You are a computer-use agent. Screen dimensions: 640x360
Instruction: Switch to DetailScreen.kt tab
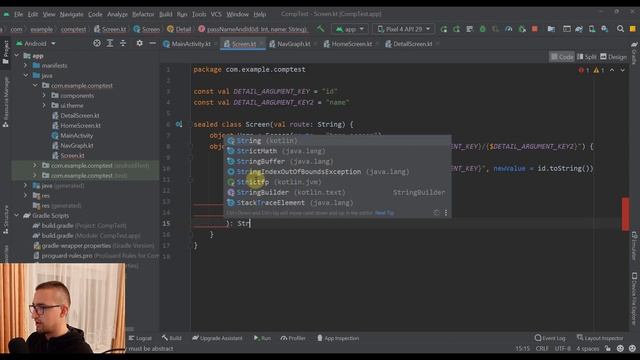(409, 44)
